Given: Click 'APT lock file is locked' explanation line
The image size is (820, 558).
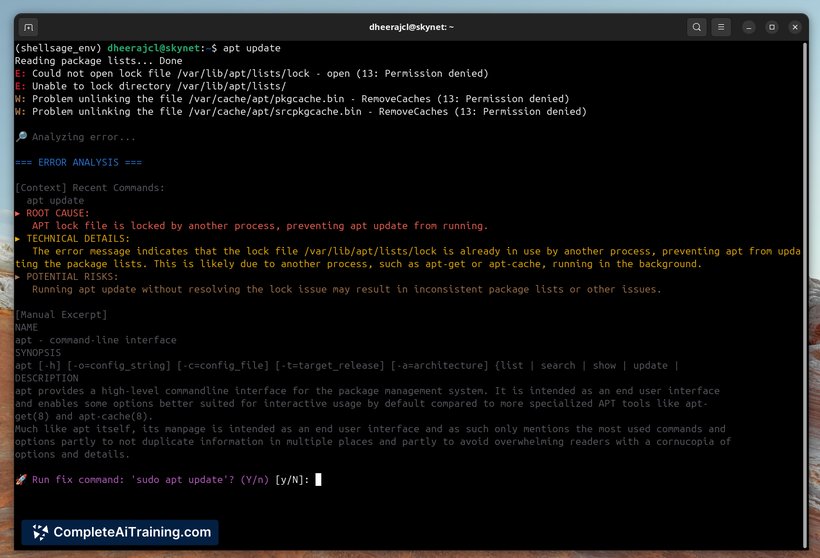Looking at the screenshot, I should tap(260, 226).
